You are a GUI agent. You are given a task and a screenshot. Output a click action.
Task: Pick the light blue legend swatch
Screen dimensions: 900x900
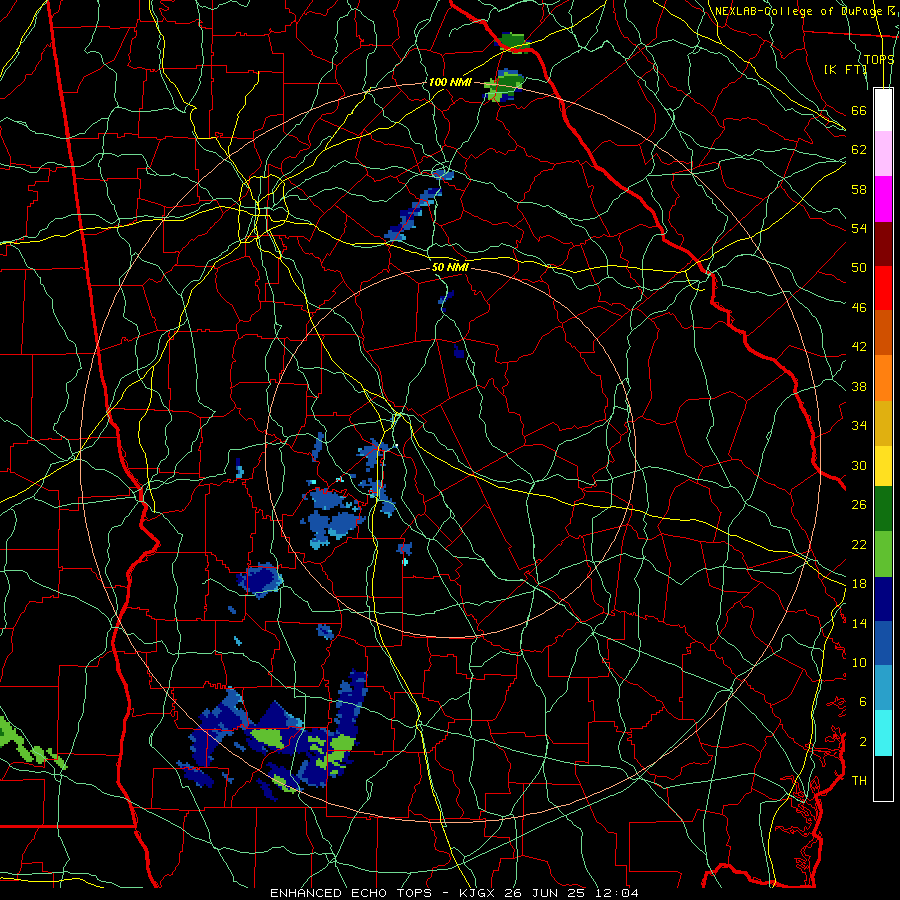(883, 688)
